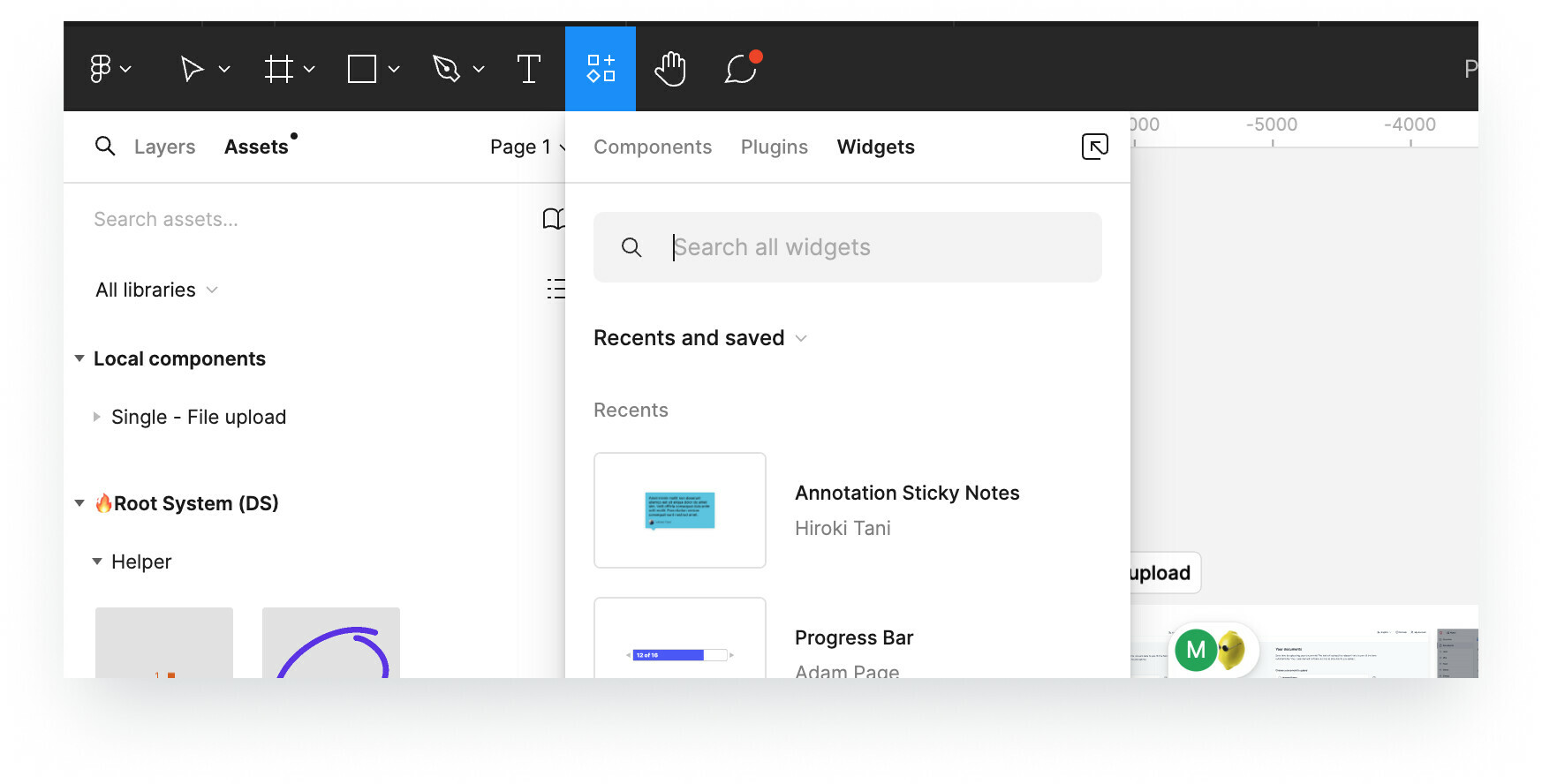Collapse the Local components section
Screen dimensions: 1542x784
pos(79,358)
